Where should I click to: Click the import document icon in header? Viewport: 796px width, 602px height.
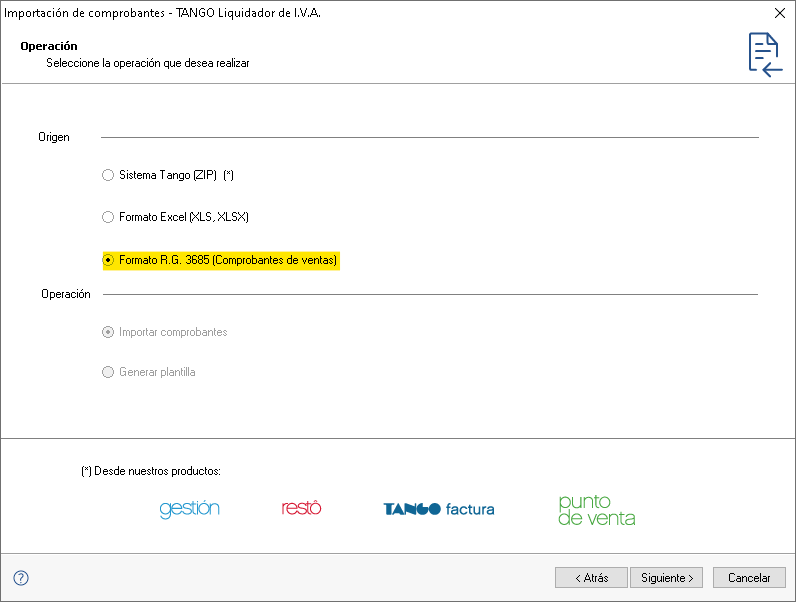765,55
